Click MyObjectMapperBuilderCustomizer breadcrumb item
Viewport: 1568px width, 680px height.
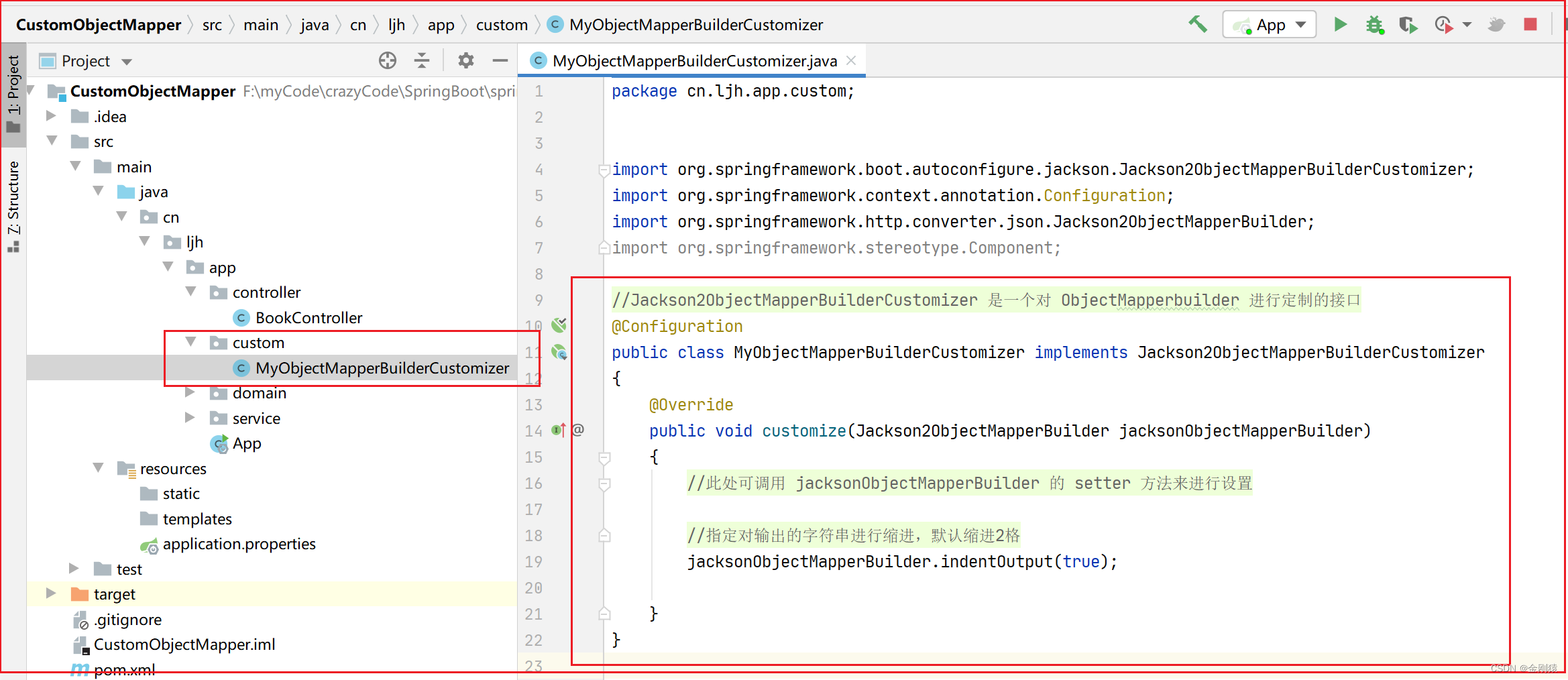point(685,25)
